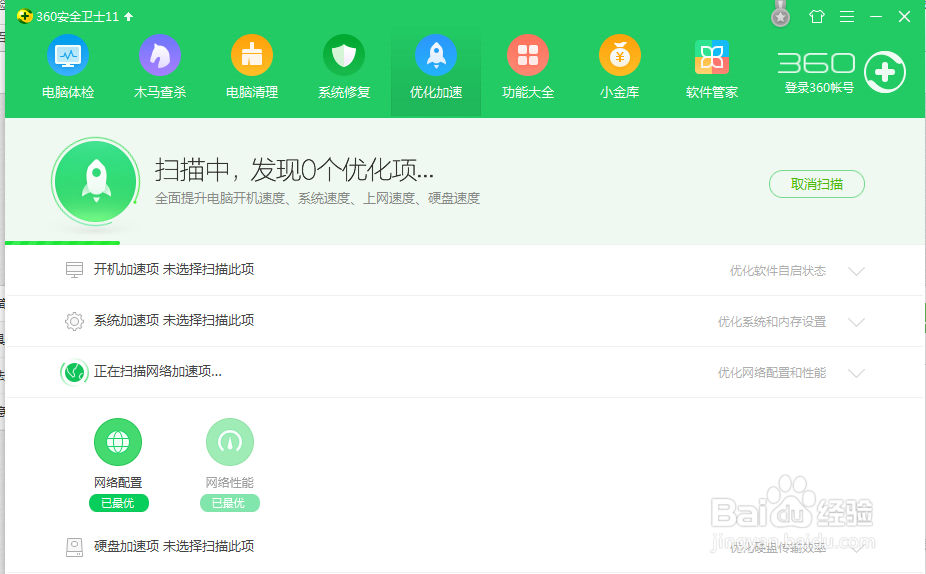Click the 扫描中，发现0个优化项 heading
This screenshot has width=926, height=574.
click(294, 170)
